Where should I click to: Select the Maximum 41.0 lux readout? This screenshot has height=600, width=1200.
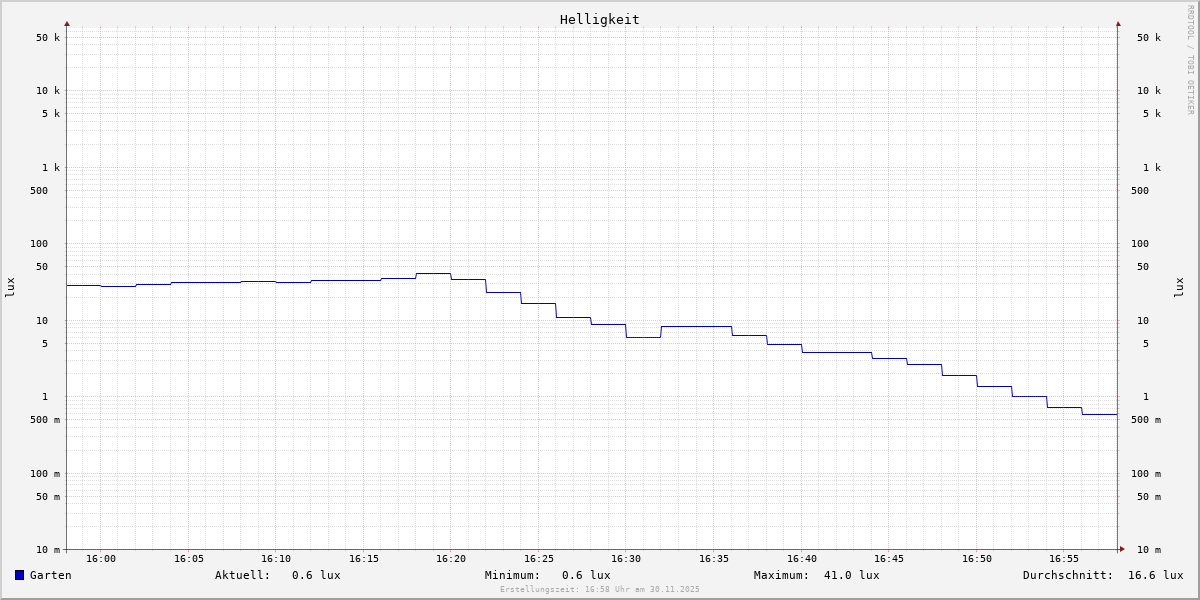(x=851, y=575)
